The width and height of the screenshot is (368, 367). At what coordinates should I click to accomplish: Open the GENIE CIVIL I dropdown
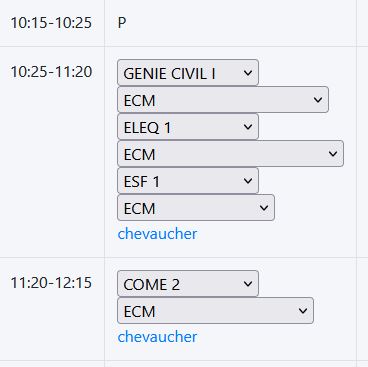coord(188,73)
